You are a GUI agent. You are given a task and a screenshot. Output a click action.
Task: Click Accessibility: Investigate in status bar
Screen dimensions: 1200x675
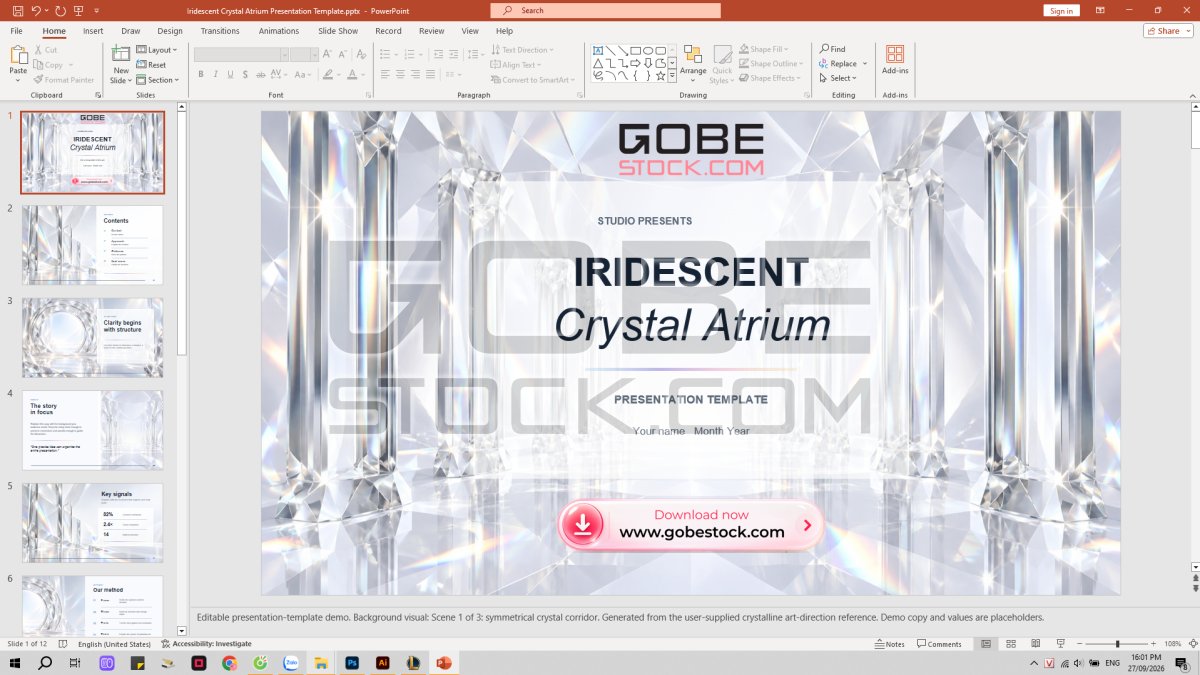(206, 644)
